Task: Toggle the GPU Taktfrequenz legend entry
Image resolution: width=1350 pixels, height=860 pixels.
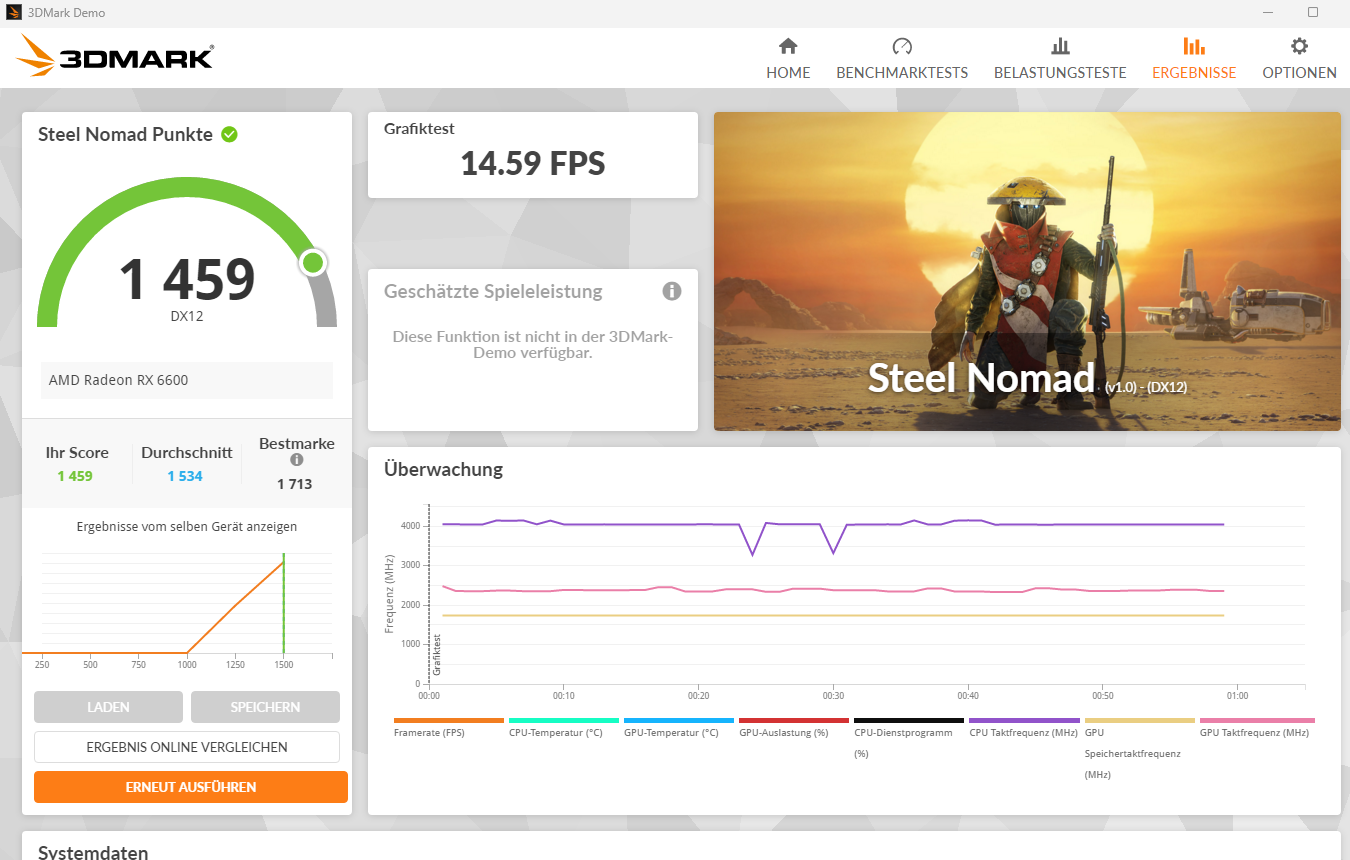Action: tap(1257, 727)
